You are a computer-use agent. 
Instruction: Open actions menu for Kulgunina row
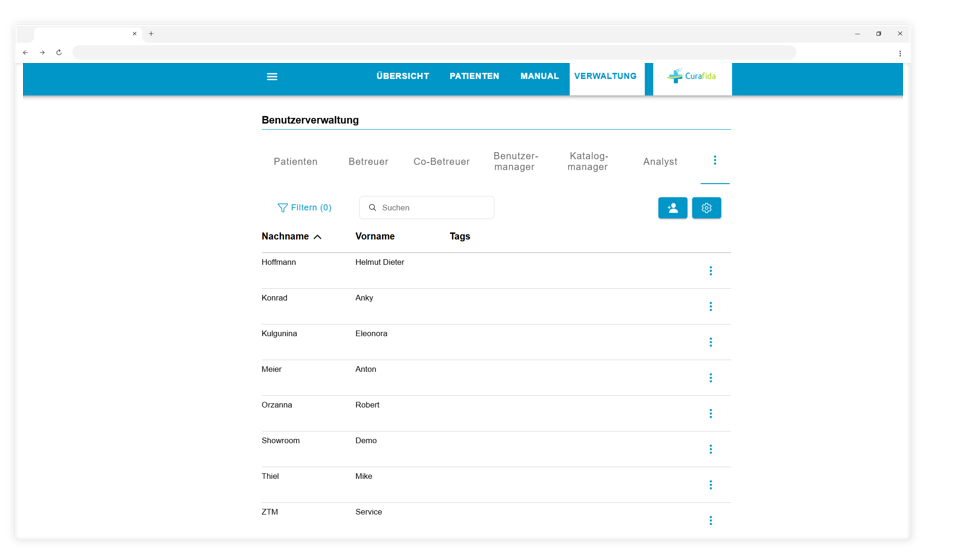coord(711,343)
